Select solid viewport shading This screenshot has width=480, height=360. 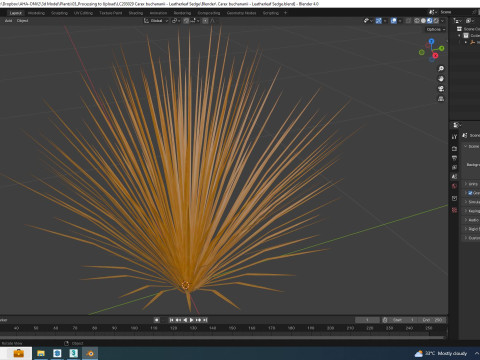pos(423,21)
